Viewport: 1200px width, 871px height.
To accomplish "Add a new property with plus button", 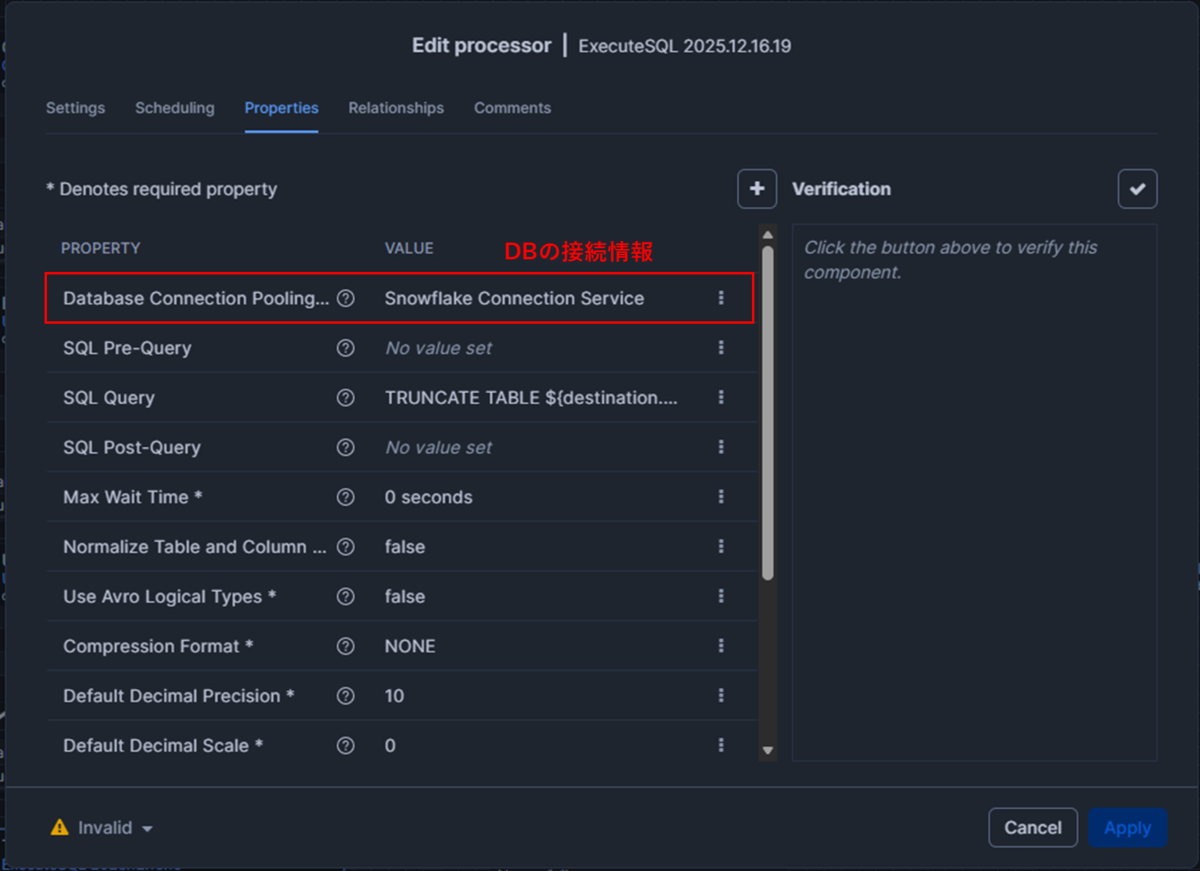I will click(x=757, y=189).
